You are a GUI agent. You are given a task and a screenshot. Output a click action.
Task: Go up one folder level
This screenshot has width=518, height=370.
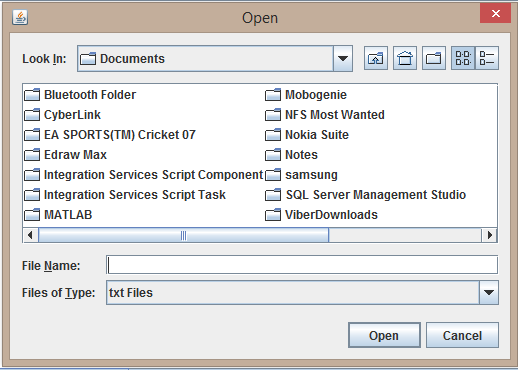[x=376, y=58]
